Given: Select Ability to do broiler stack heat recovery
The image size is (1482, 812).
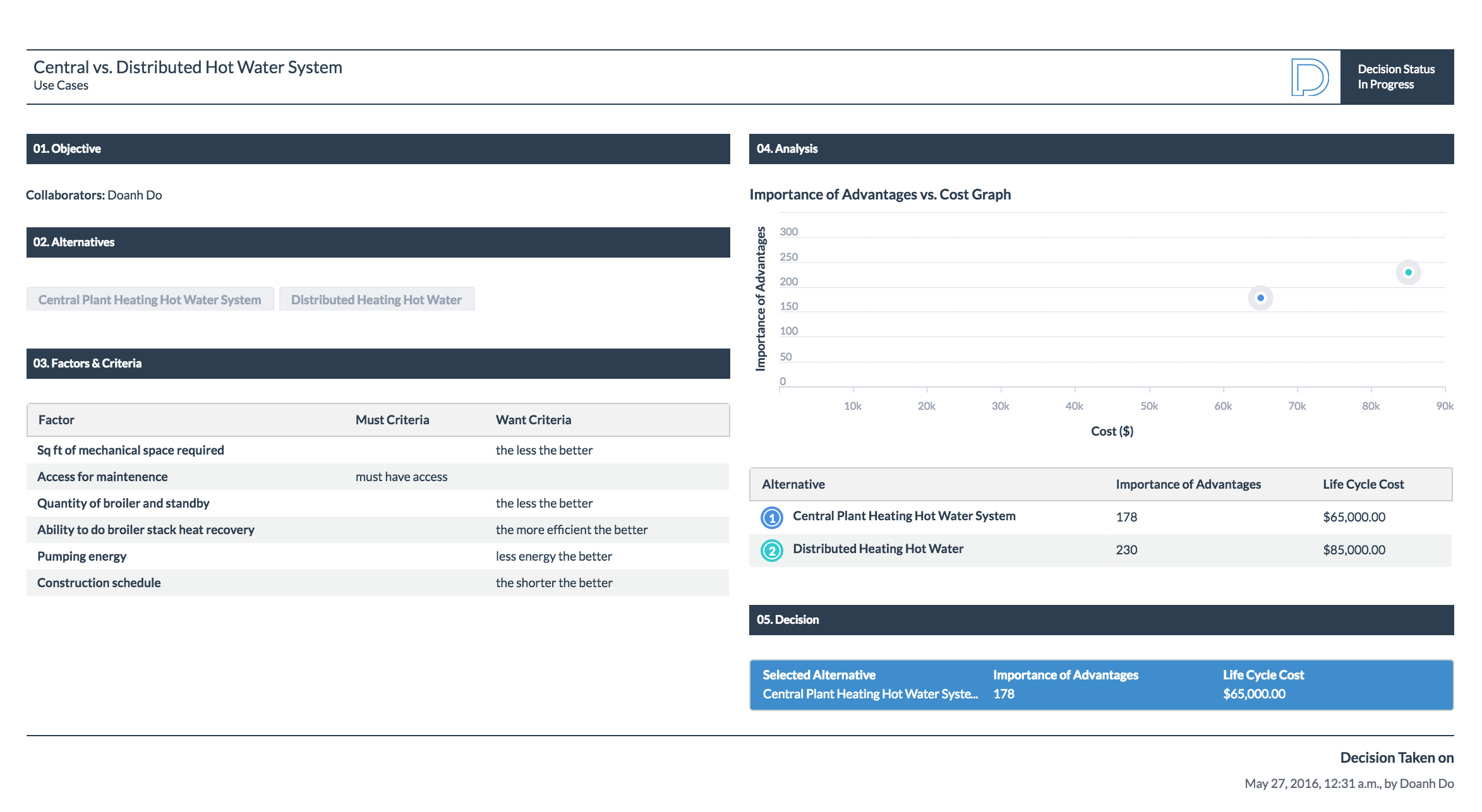Looking at the screenshot, I should (x=378, y=530).
